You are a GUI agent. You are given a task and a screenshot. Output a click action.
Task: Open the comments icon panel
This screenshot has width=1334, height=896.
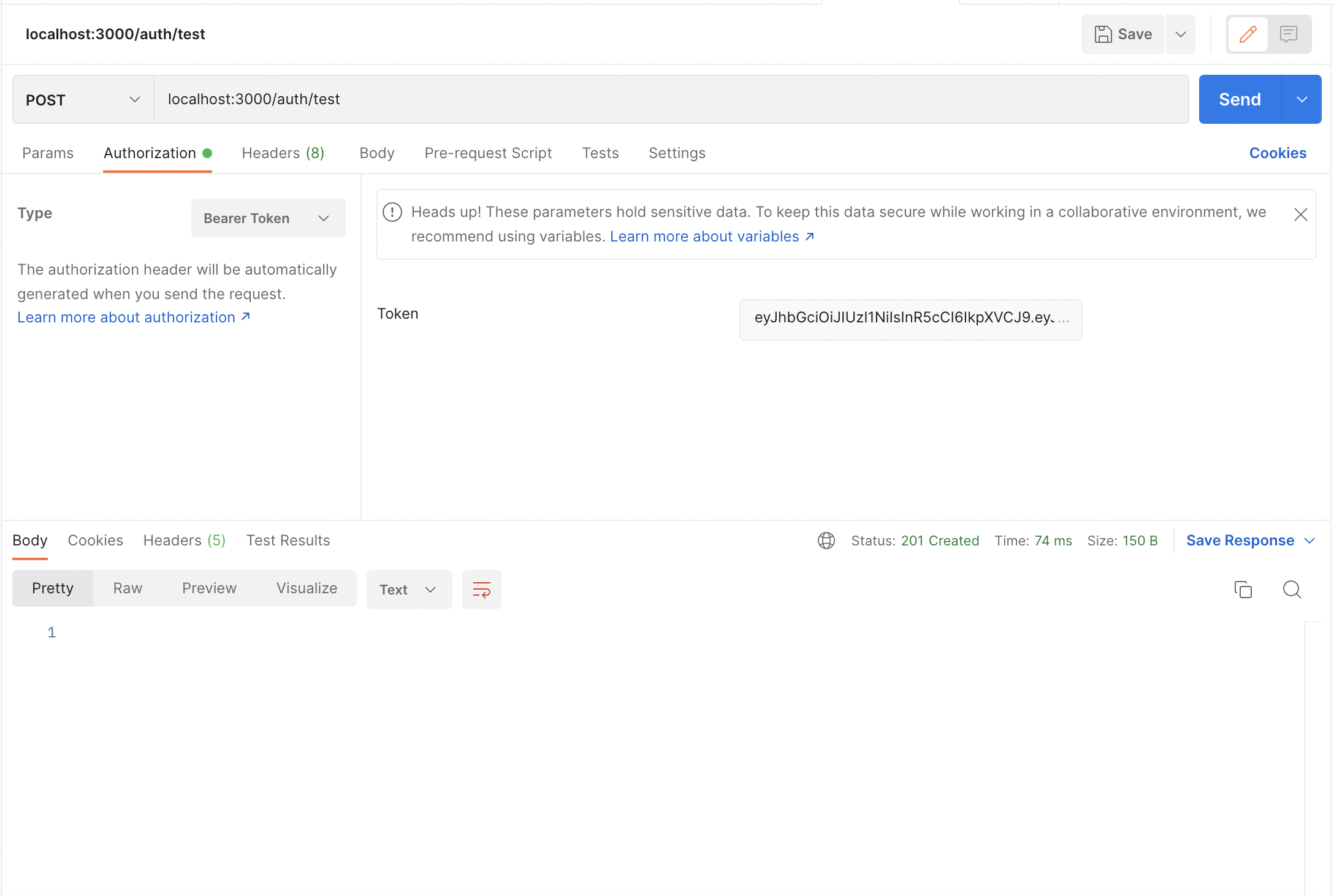[x=1289, y=34]
